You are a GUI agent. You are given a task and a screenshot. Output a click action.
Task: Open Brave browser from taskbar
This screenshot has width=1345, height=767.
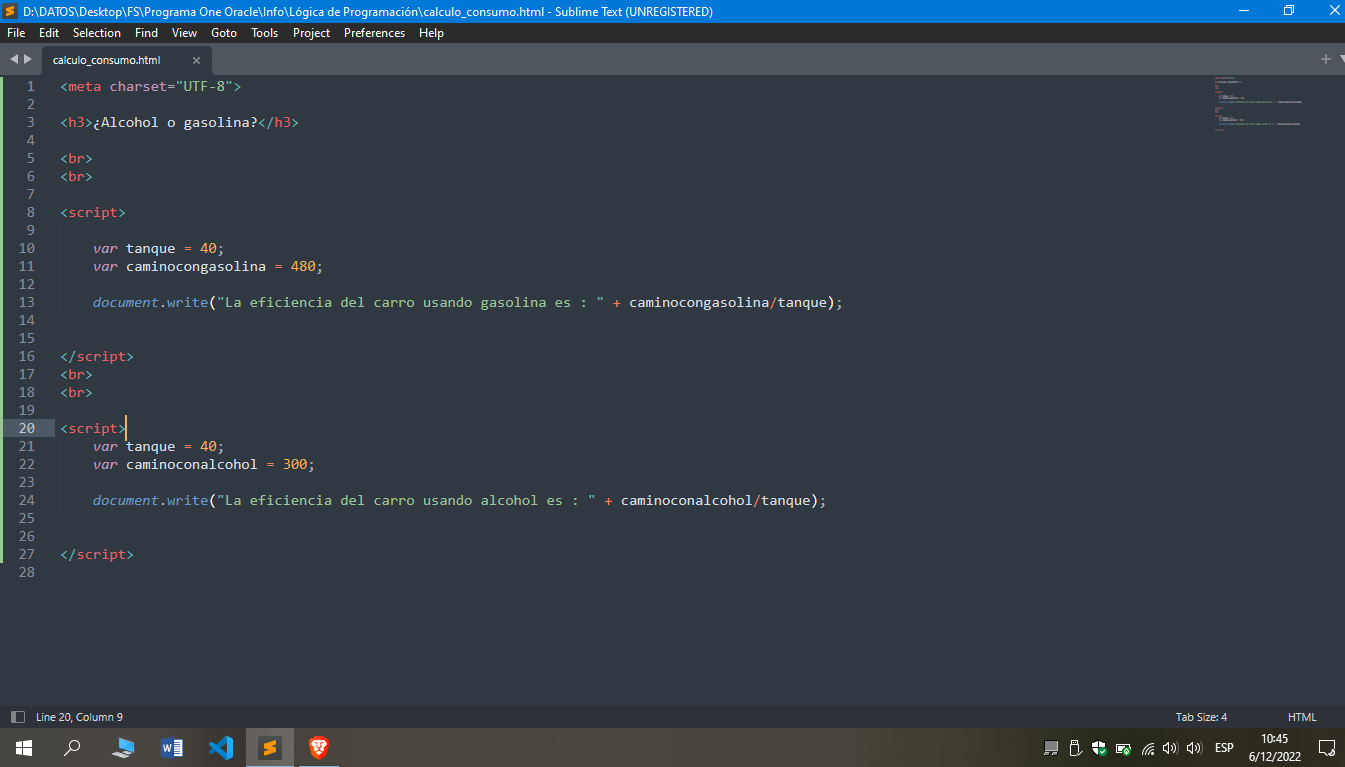tap(318, 747)
